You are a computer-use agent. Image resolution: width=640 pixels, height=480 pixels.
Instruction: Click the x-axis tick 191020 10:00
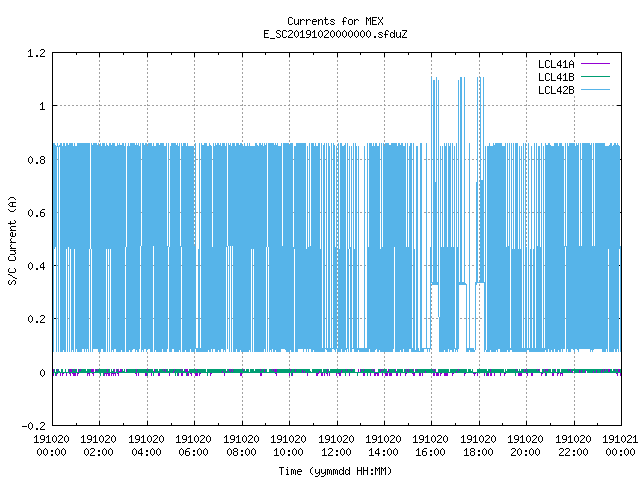tap(289, 446)
